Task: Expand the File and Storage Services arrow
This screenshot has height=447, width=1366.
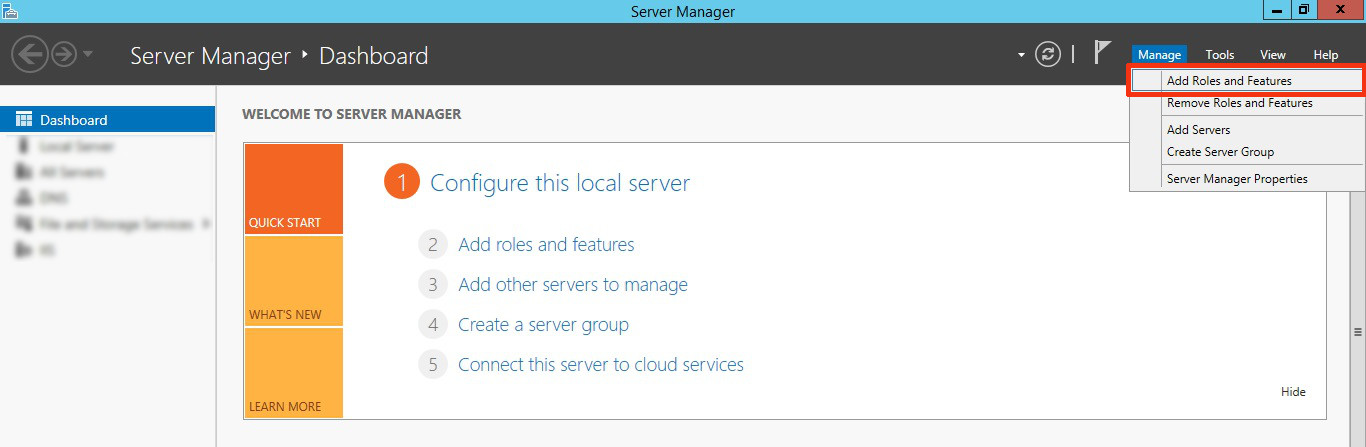Action: (206, 224)
